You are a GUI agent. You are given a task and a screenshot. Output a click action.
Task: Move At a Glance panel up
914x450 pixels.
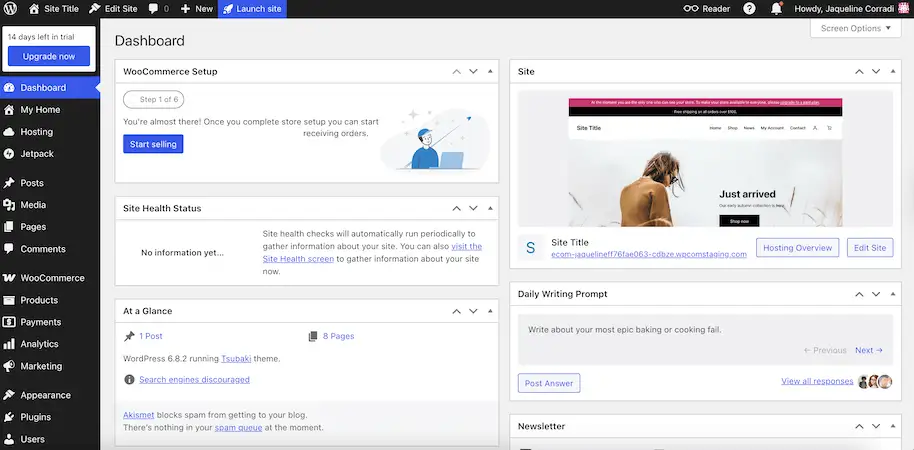(x=457, y=310)
